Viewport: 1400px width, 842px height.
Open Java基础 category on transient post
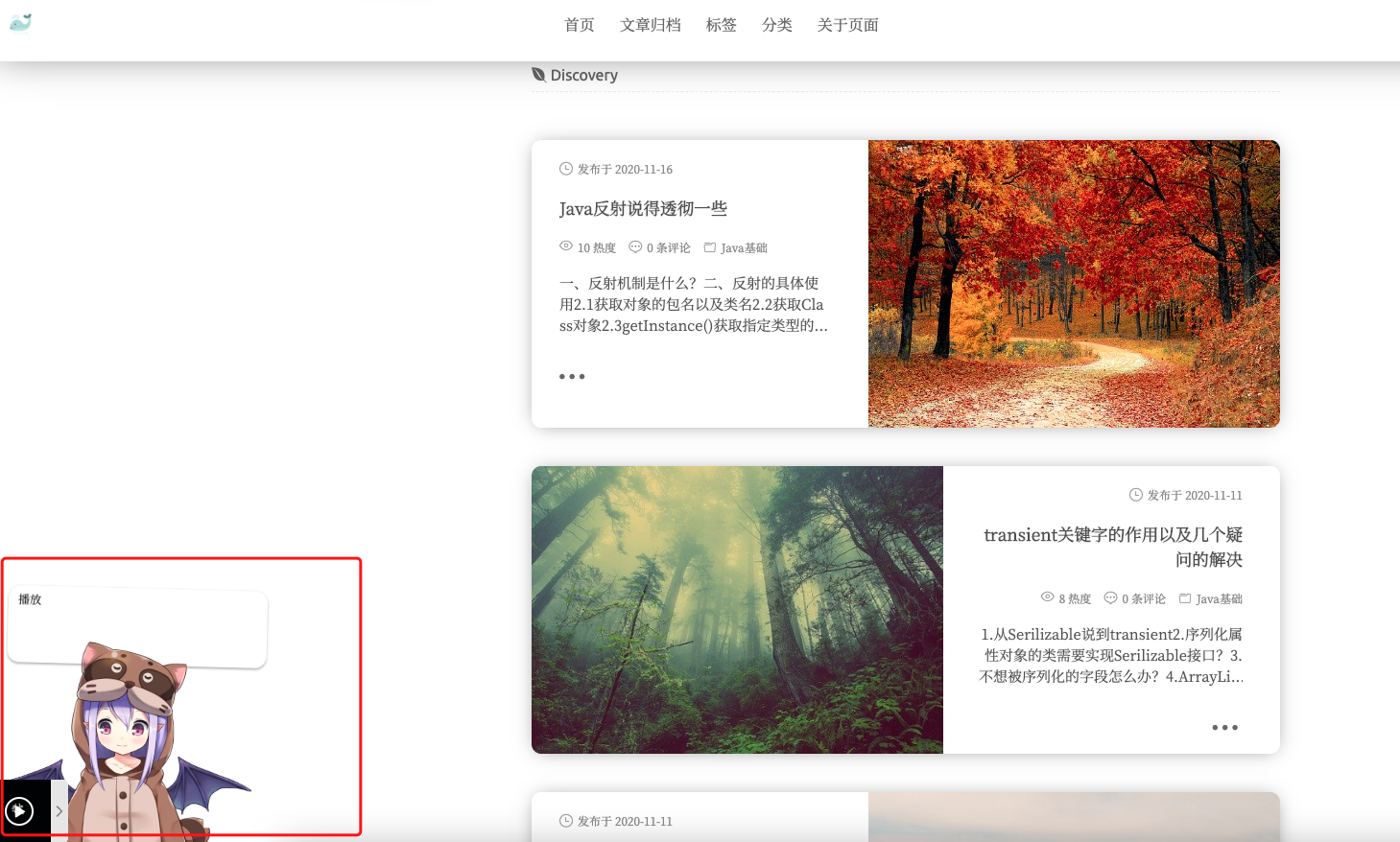point(1220,598)
